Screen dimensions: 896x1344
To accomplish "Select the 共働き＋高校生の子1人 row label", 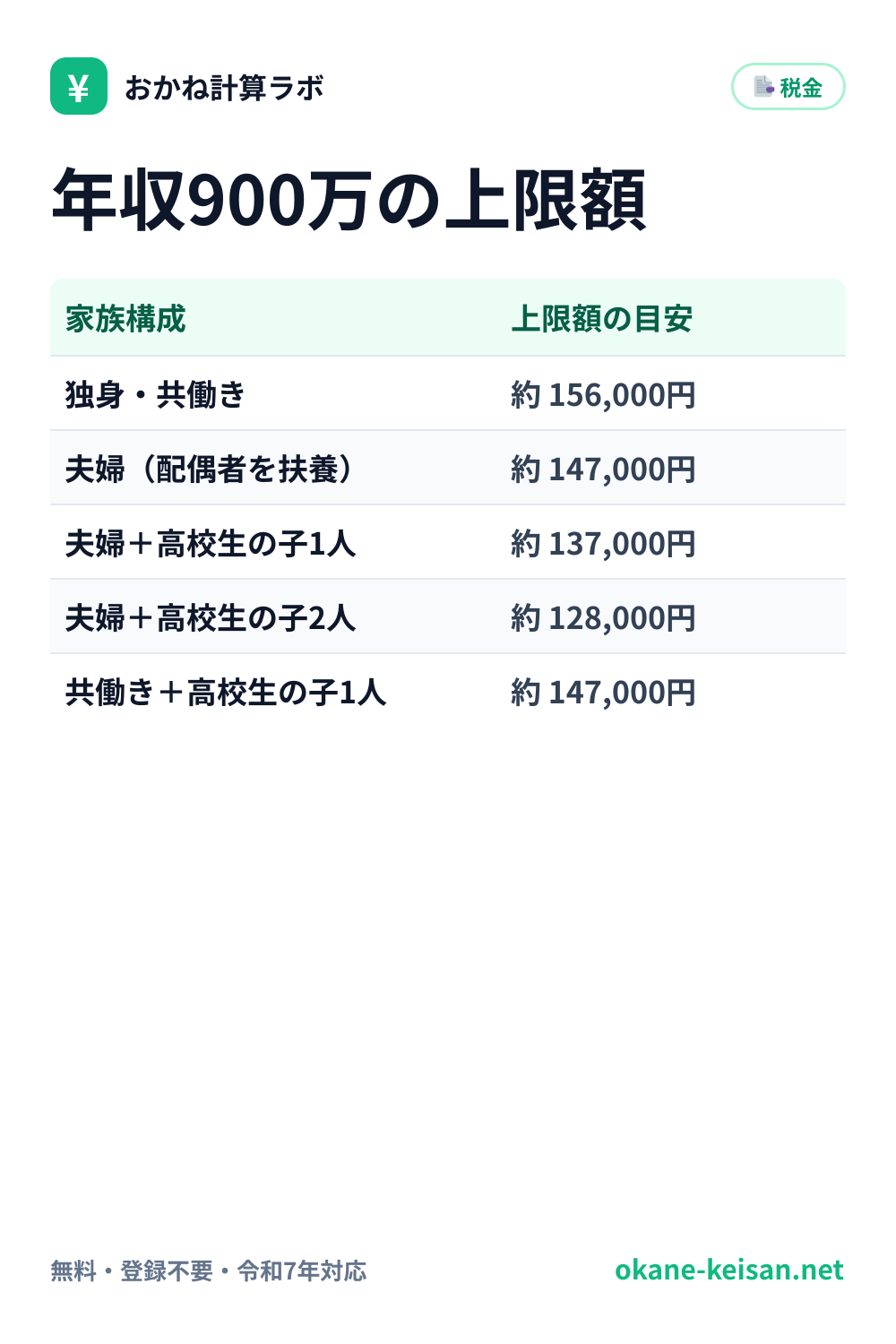I will 226,692.
